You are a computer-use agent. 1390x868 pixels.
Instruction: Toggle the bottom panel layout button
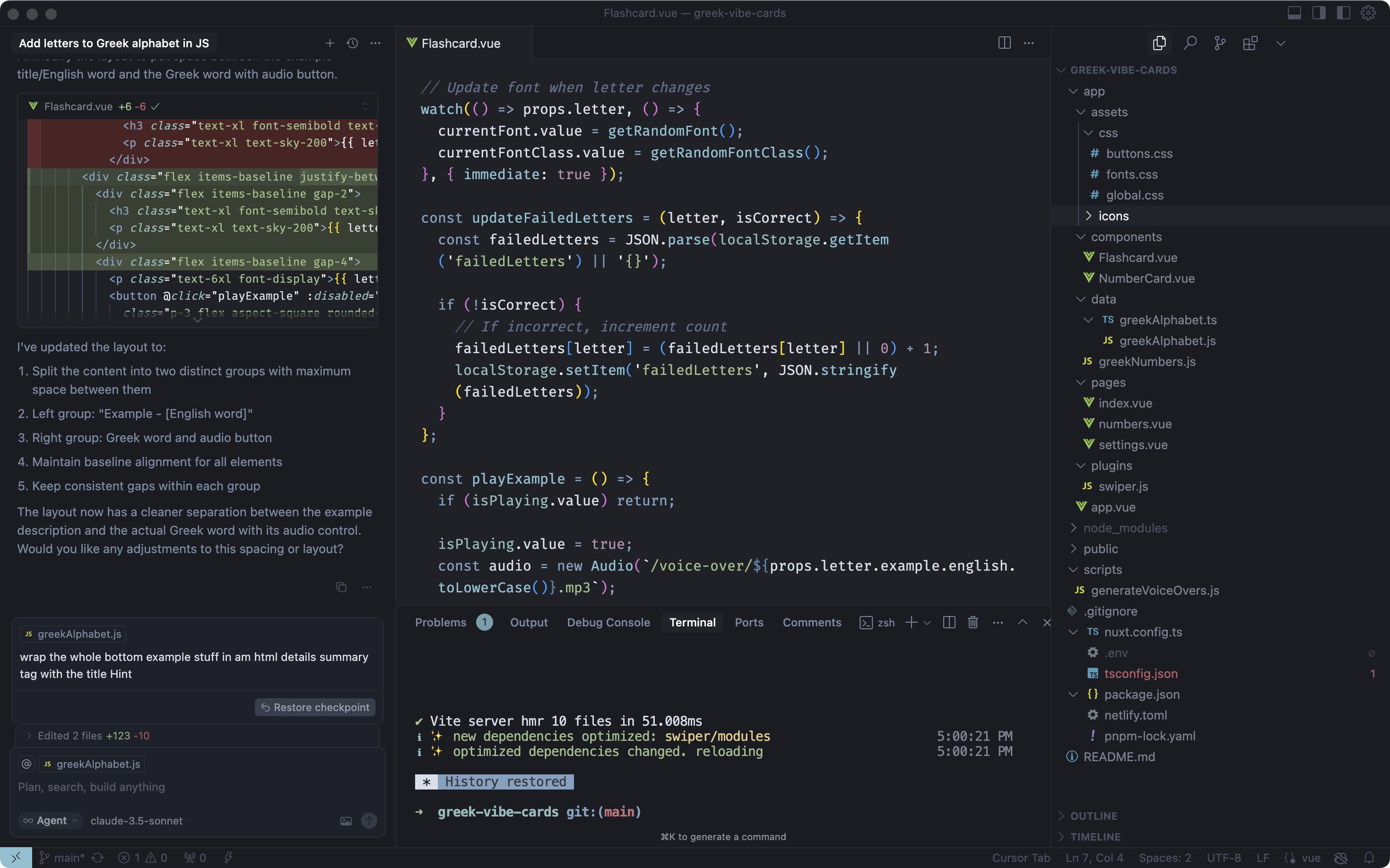click(1294, 13)
